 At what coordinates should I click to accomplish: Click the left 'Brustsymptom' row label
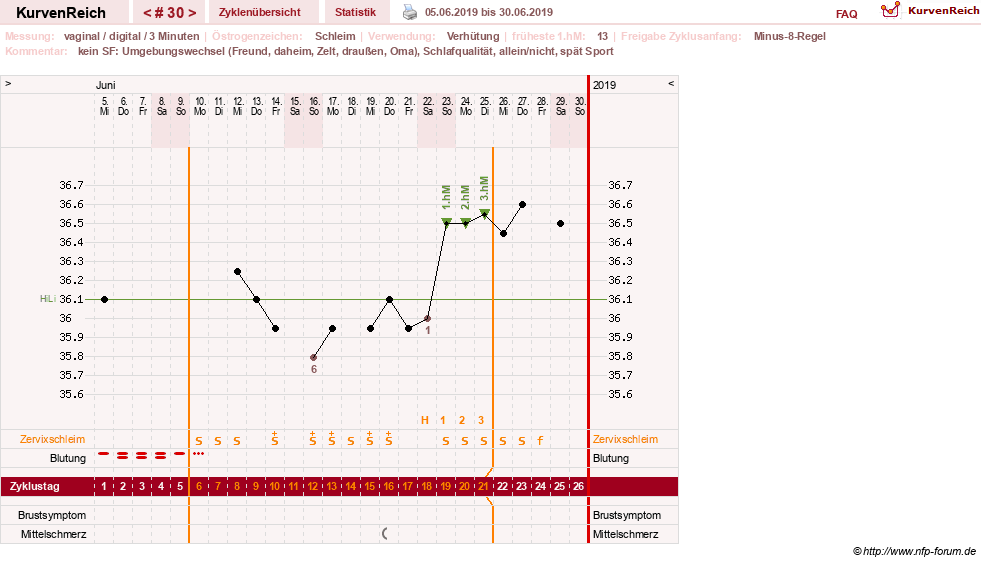(x=52, y=515)
